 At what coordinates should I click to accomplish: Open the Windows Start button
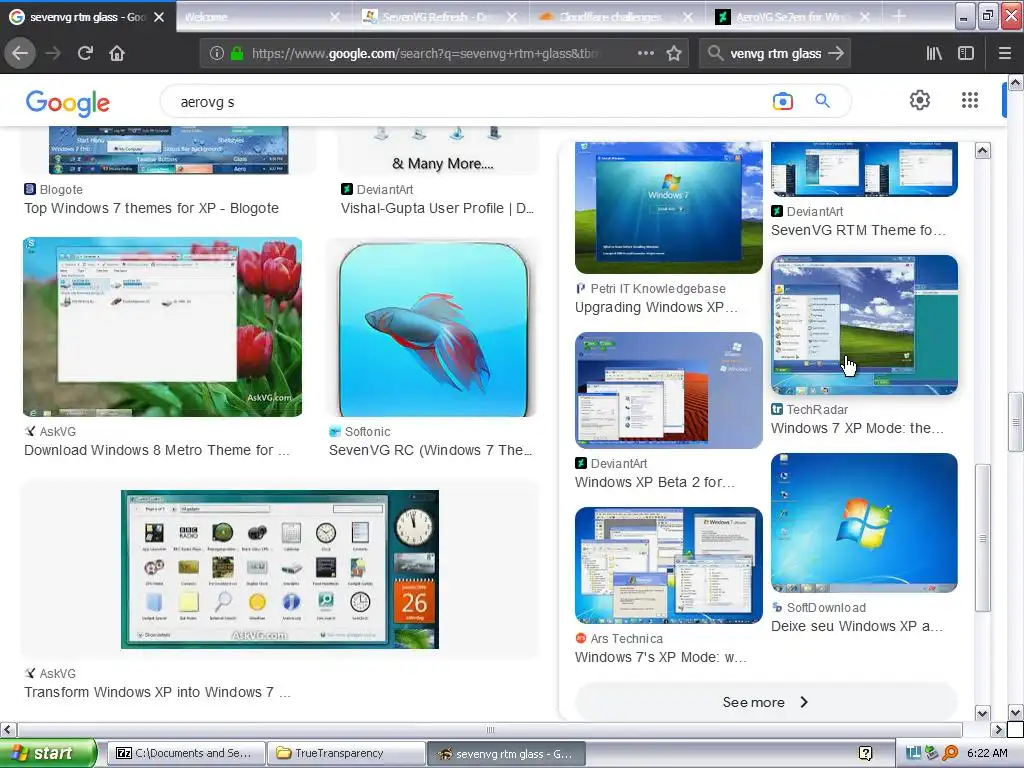pos(48,753)
